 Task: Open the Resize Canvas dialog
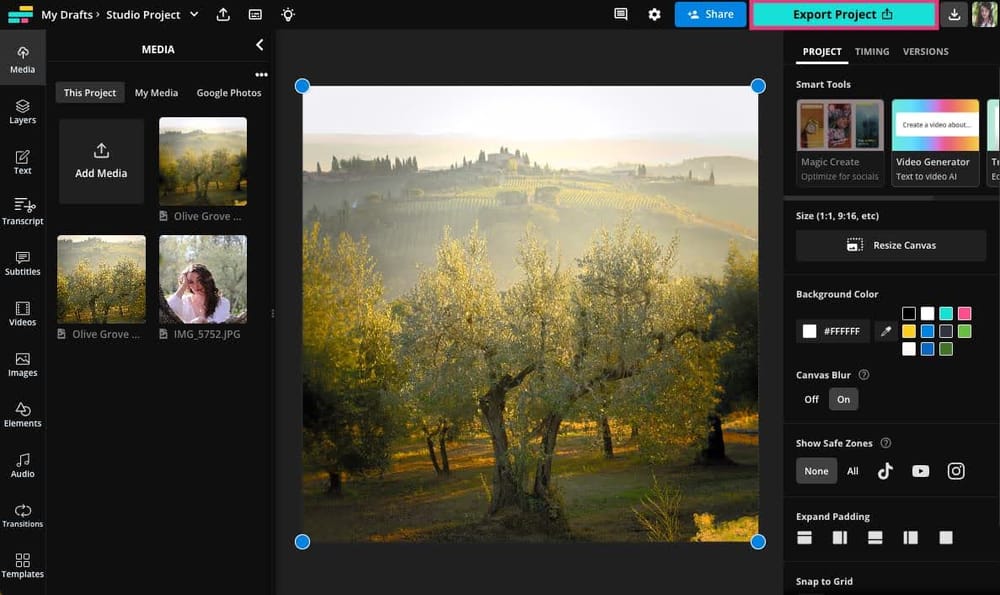pos(890,245)
